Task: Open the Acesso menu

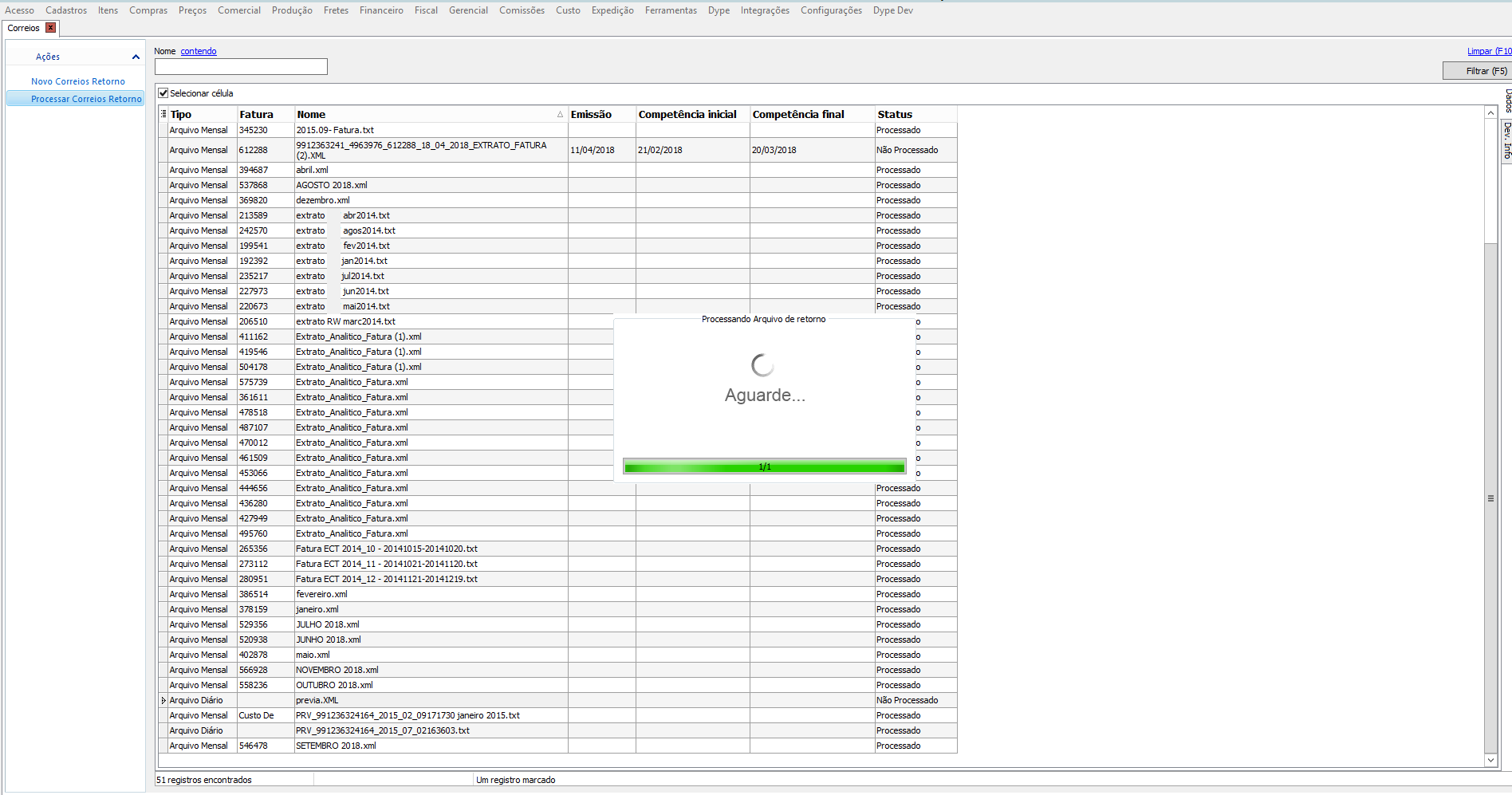Action: [x=19, y=10]
